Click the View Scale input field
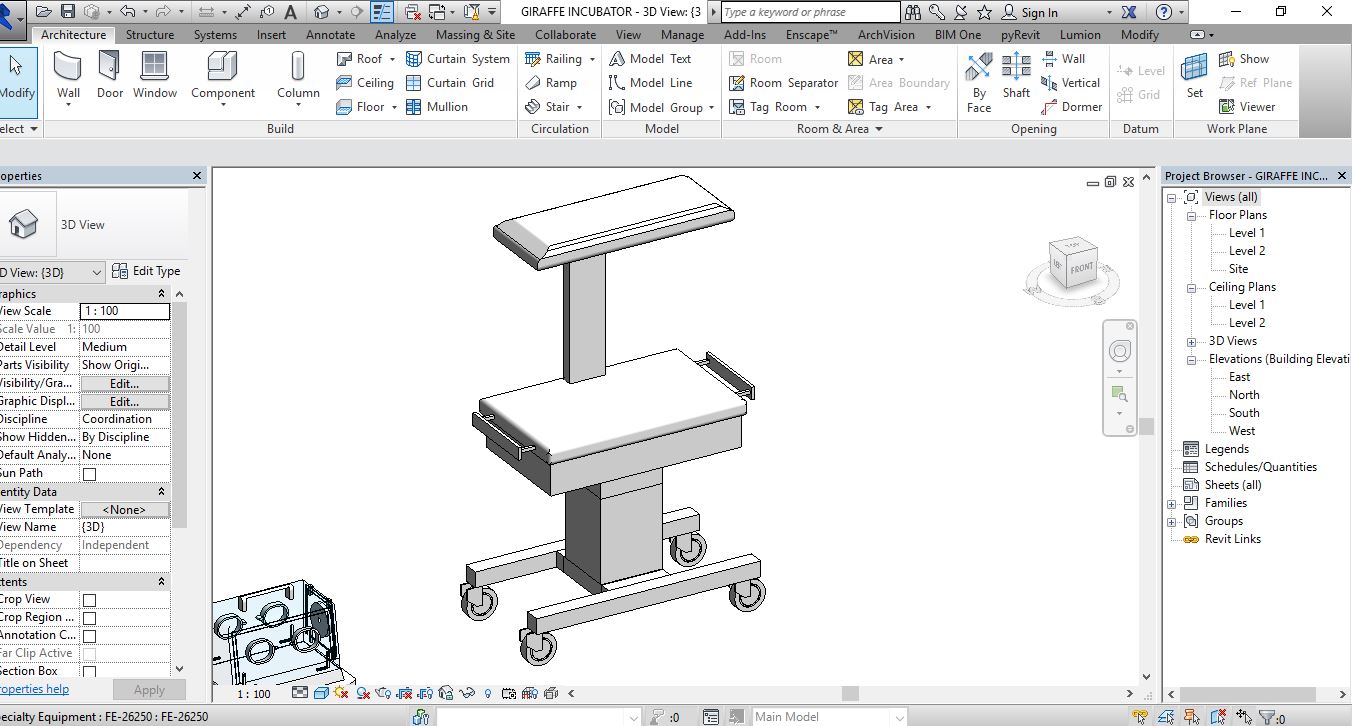This screenshot has width=1352, height=726. [x=124, y=311]
